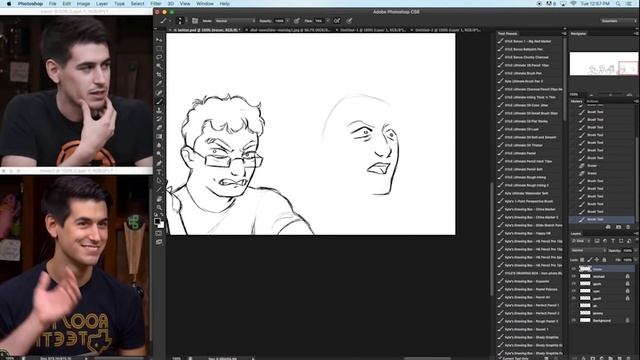Viewport: 640px width, 360px height.
Task: Select the Lasso tool
Action: tap(159, 57)
